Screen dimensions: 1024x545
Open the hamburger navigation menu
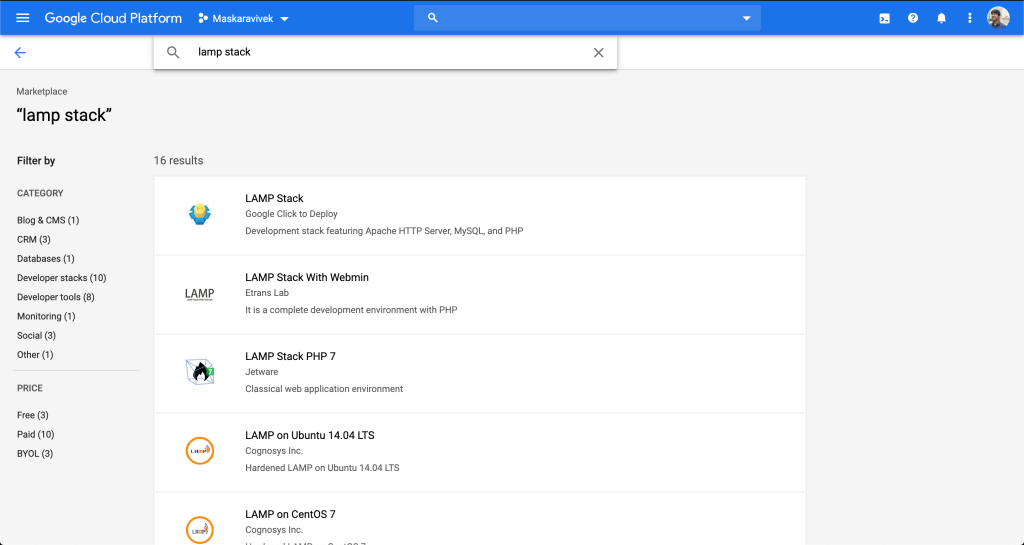point(22,18)
